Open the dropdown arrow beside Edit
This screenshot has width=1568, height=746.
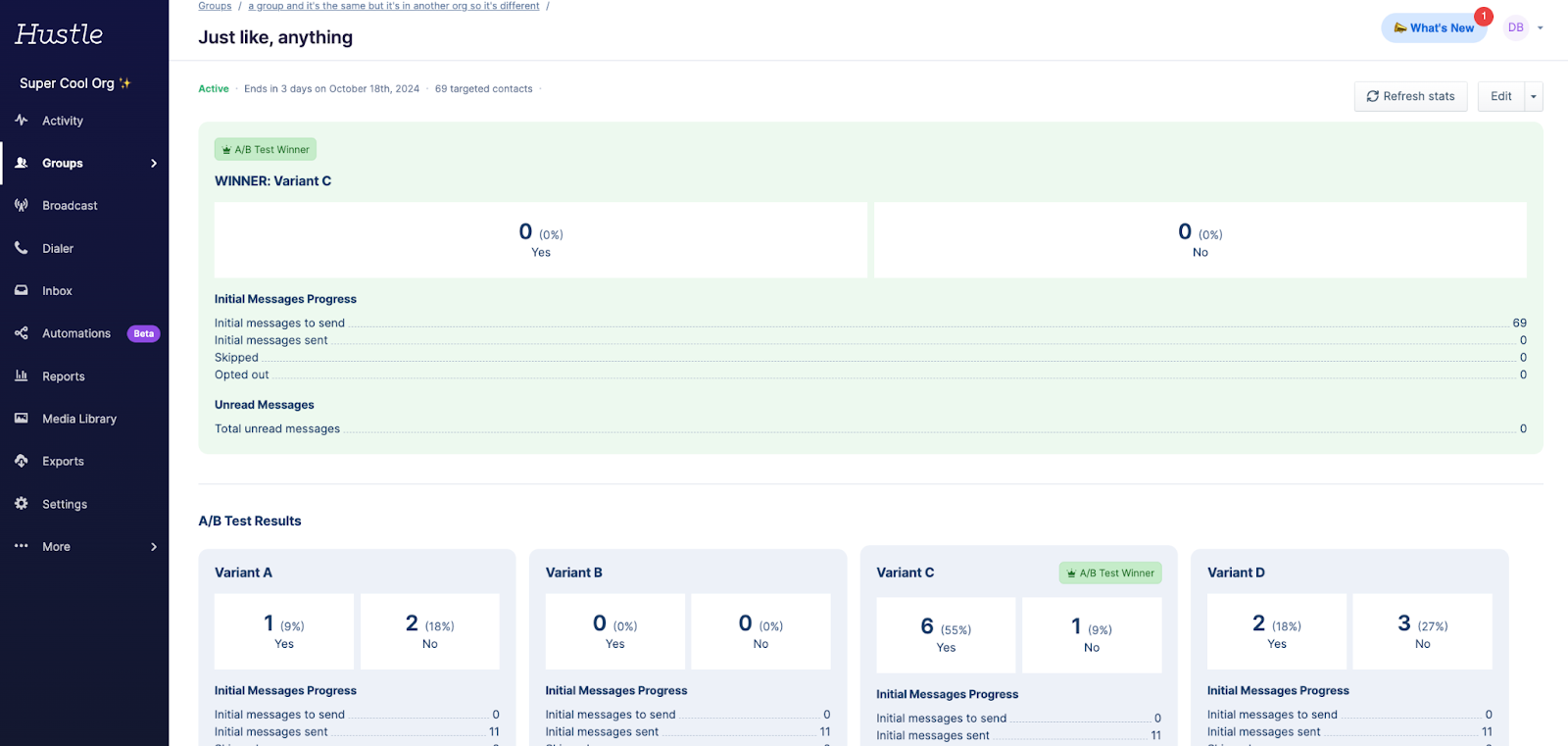[x=1534, y=96]
